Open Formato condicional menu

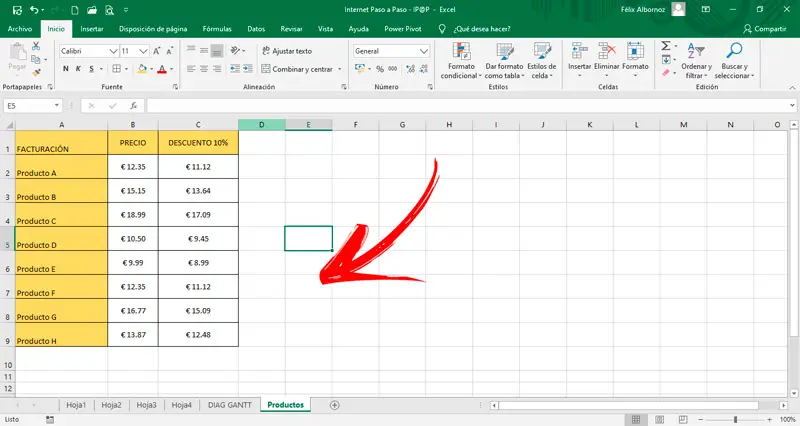click(x=461, y=61)
